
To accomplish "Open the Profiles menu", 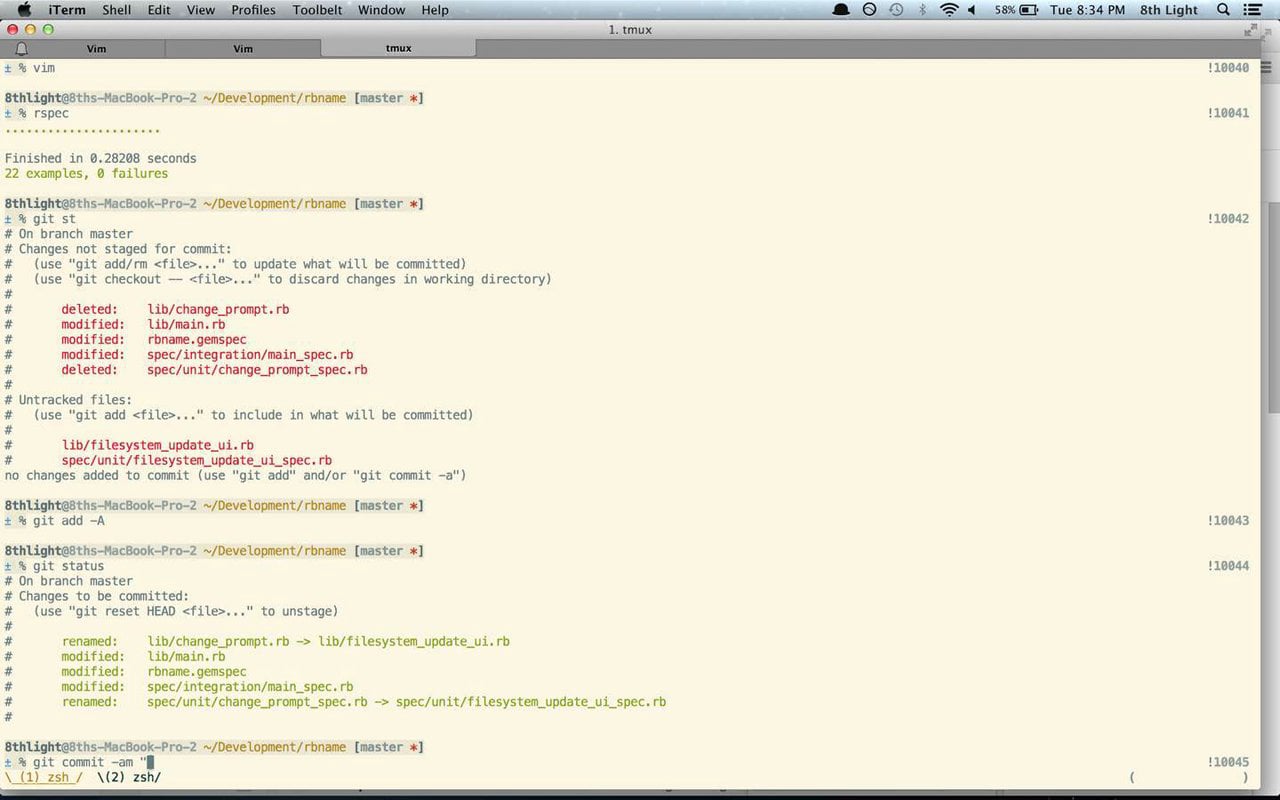I will tap(253, 10).
